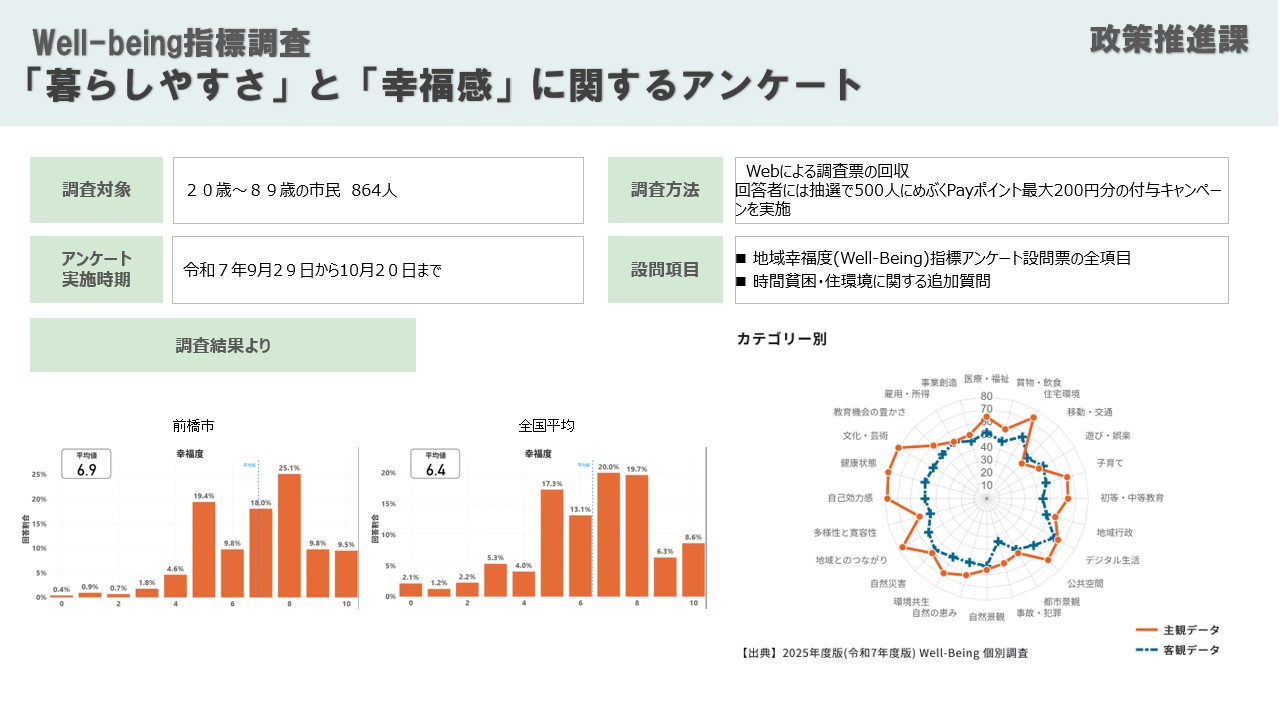
Task: Select the survey period date text box
Action: point(377,269)
